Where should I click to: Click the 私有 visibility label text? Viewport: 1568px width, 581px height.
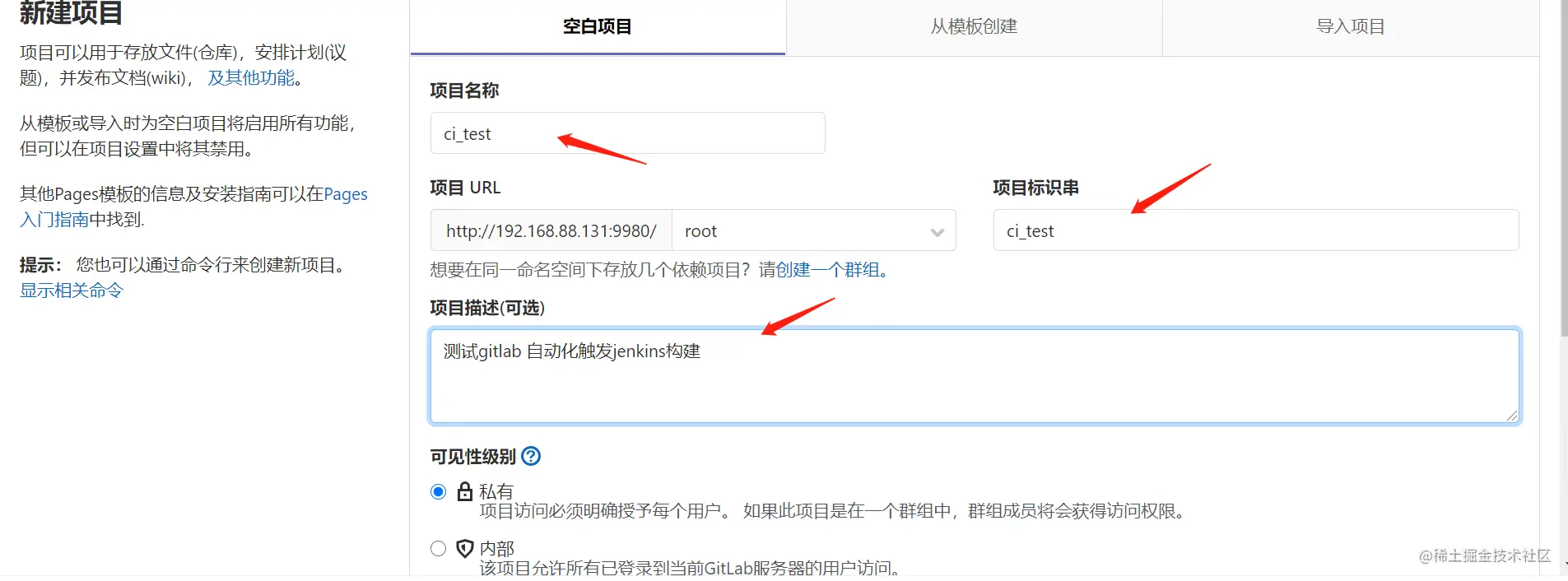click(496, 491)
